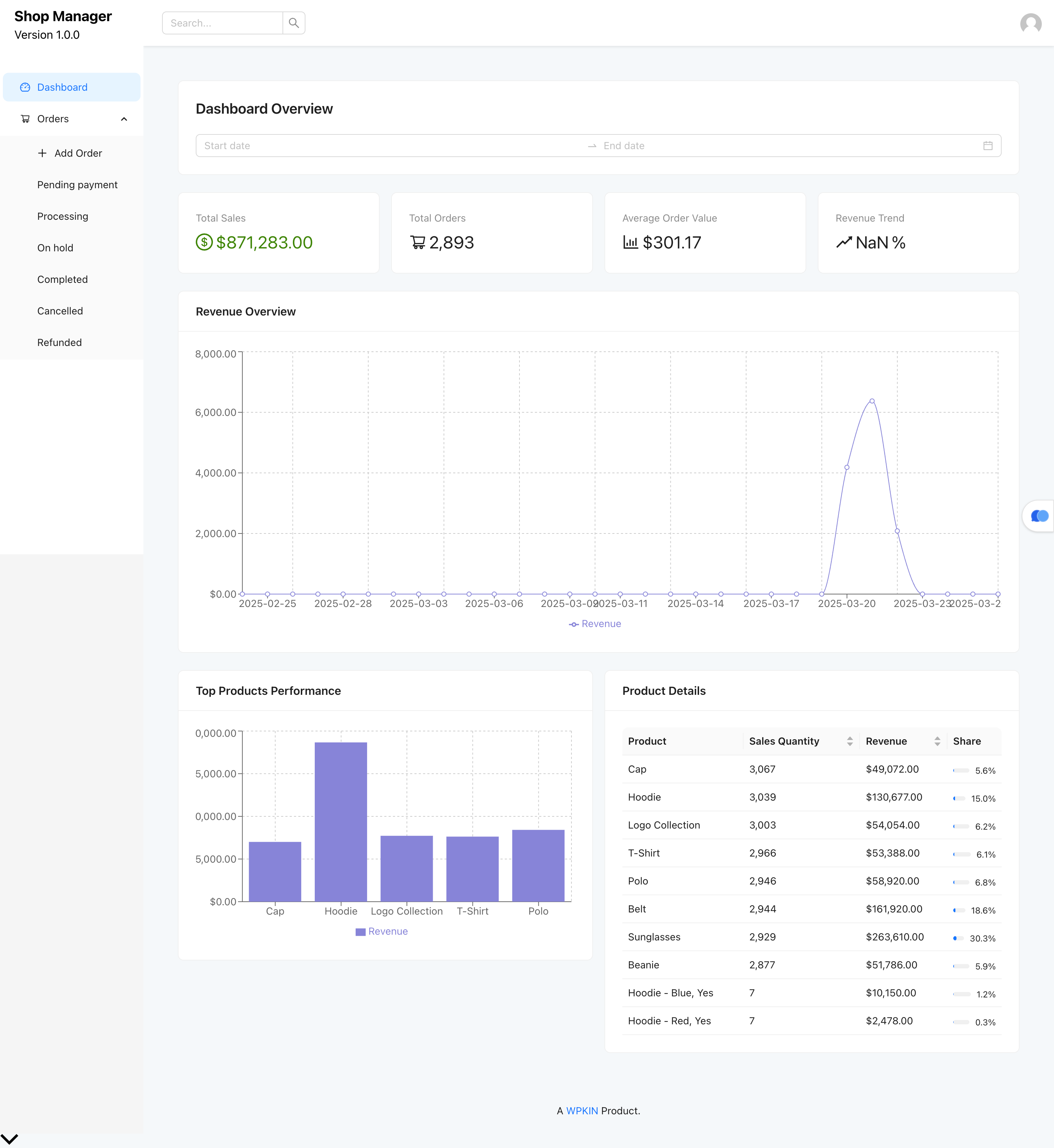Viewport: 1054px width, 1148px height.
Task: Click the dollar icon in Total Sales
Action: pyautogui.click(x=204, y=242)
